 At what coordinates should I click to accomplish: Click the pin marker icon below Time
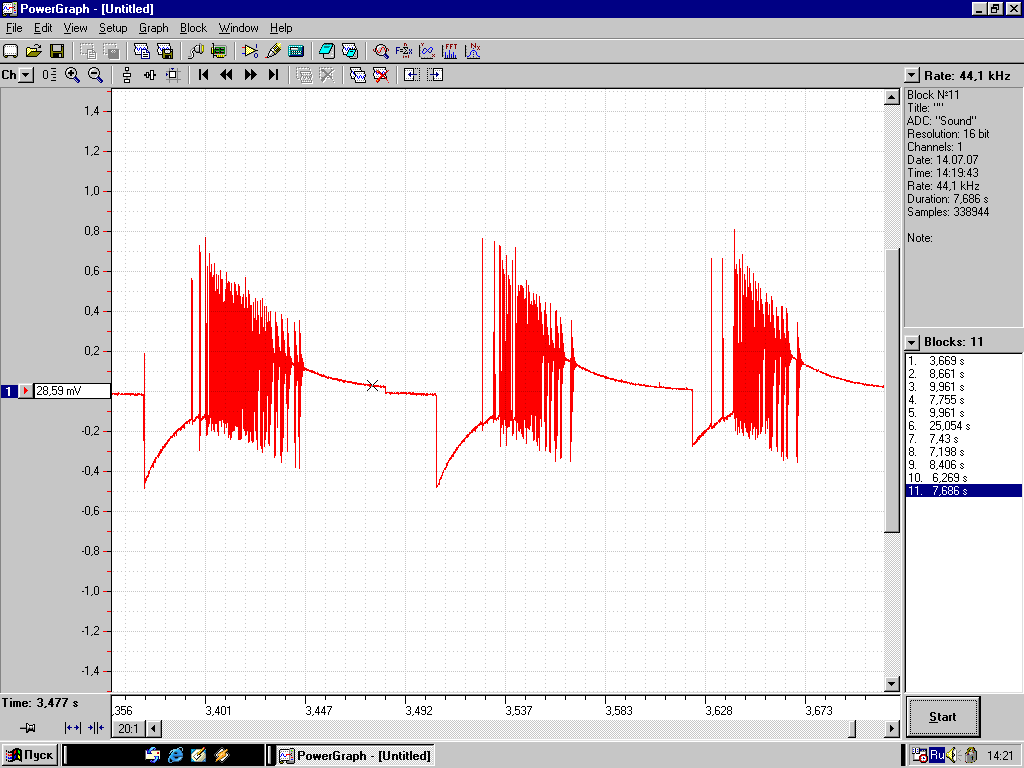(27, 728)
